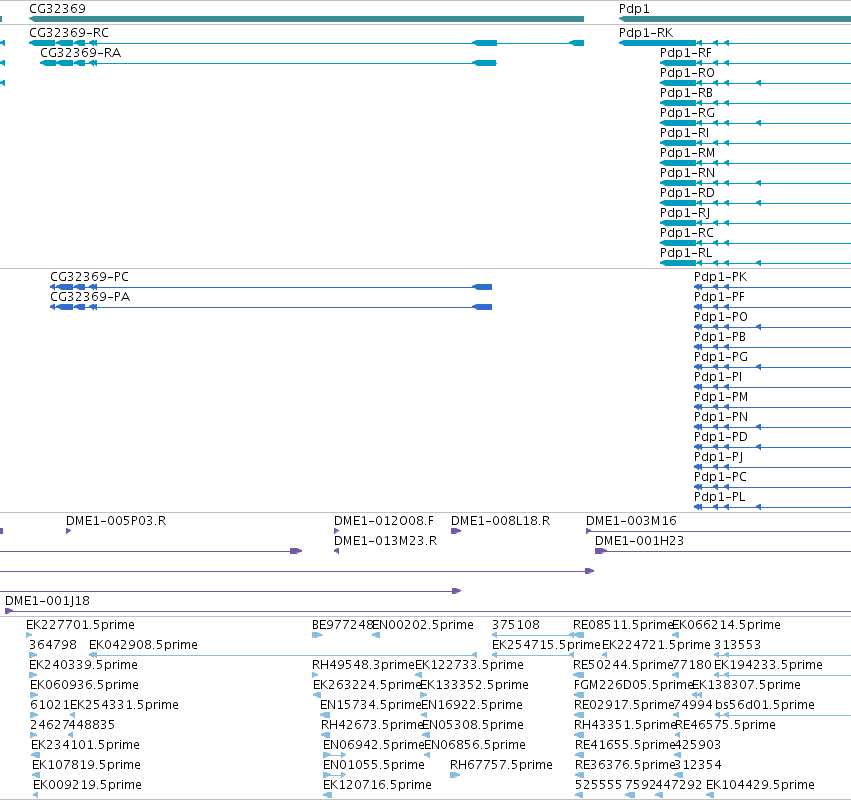The width and height of the screenshot is (851, 800).
Task: Select the EK120716.5prime EST
Action: pyautogui.click(x=377, y=785)
